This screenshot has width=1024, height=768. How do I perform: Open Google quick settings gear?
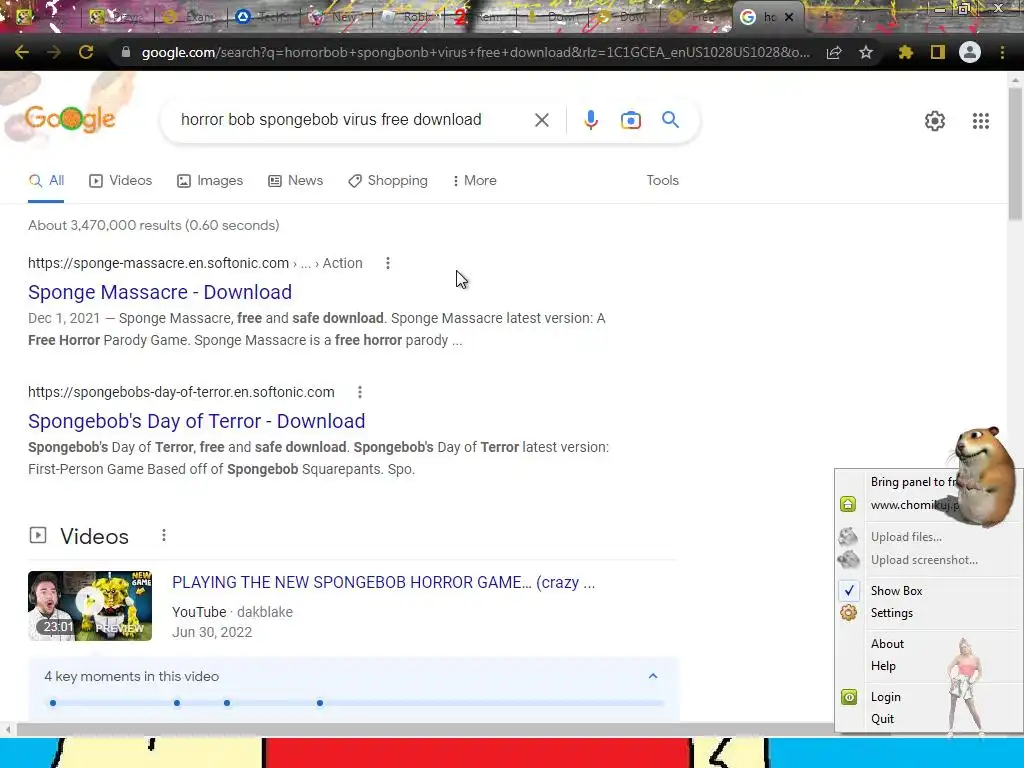pyautogui.click(x=935, y=121)
